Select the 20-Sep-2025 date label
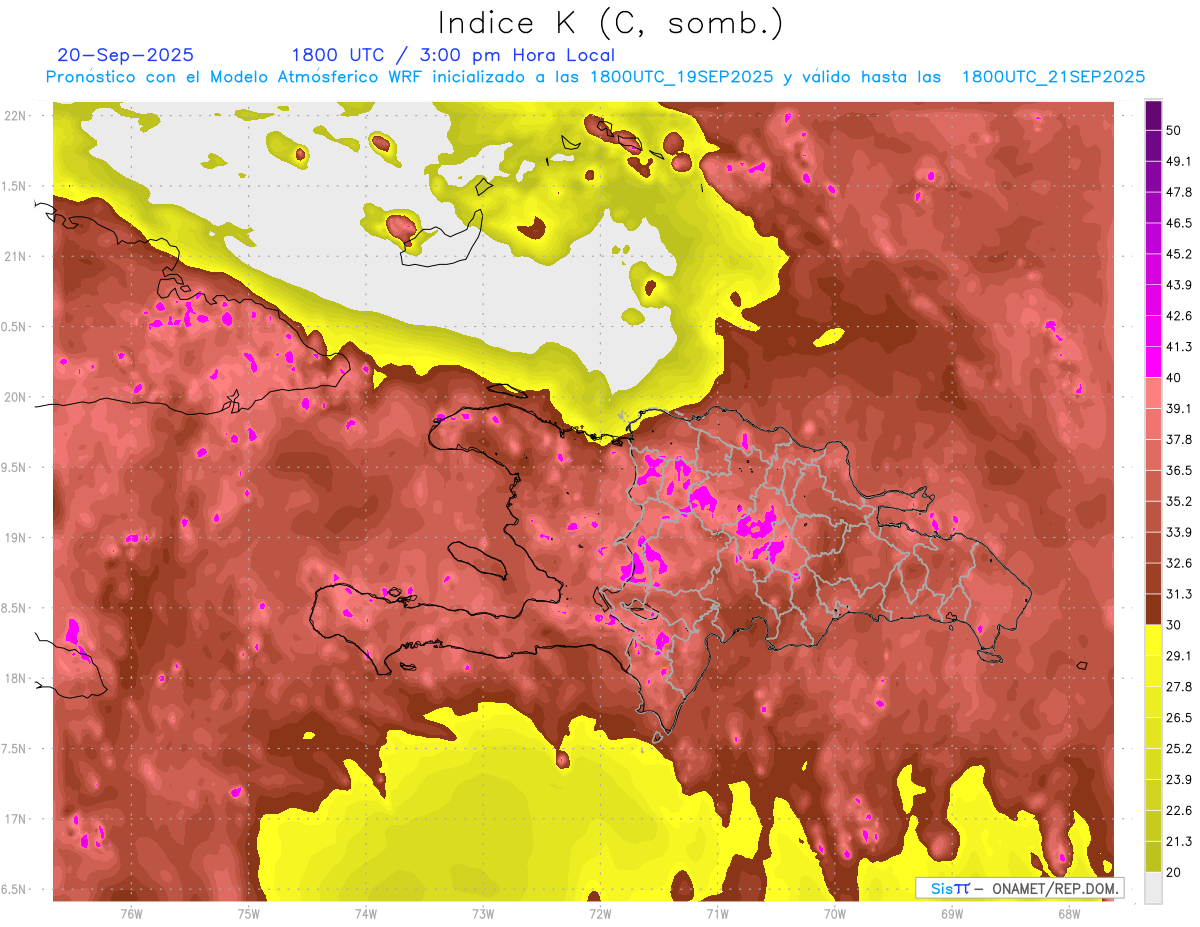This screenshot has height=927, width=1200. click(x=126, y=55)
